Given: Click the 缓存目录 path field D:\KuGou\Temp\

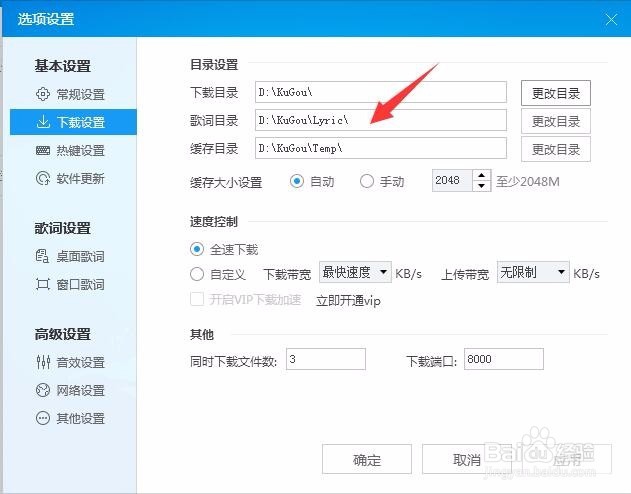Looking at the screenshot, I should [381, 148].
